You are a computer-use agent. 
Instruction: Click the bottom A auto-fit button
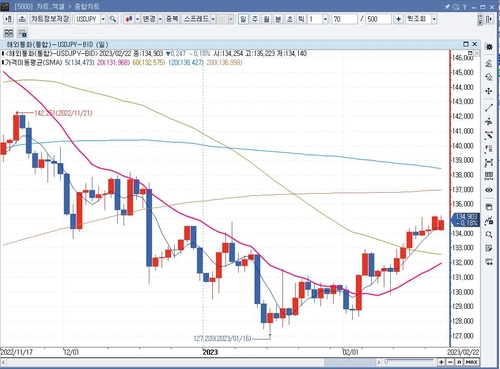pos(459,362)
